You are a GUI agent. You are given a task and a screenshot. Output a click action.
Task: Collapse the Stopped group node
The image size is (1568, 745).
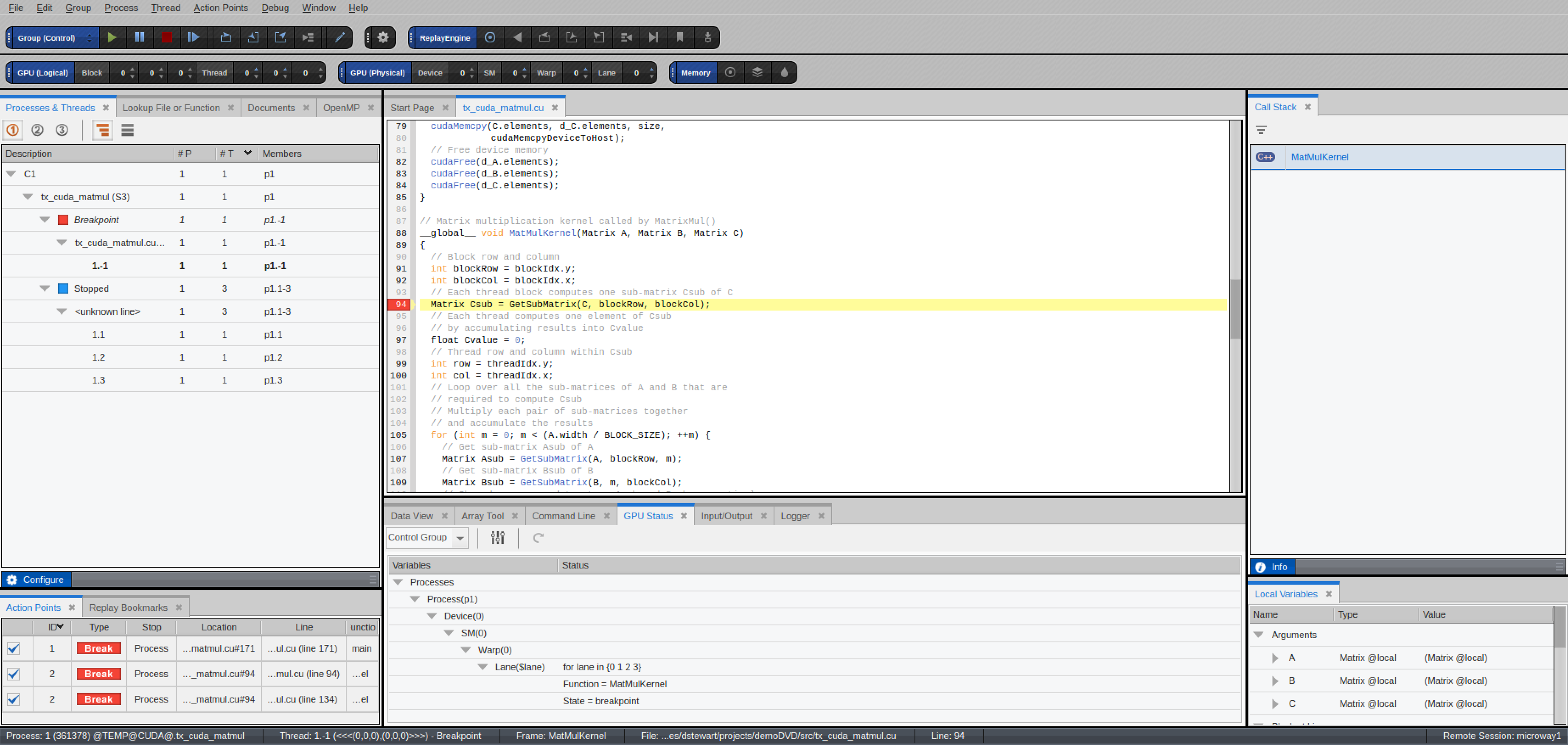pyautogui.click(x=45, y=288)
